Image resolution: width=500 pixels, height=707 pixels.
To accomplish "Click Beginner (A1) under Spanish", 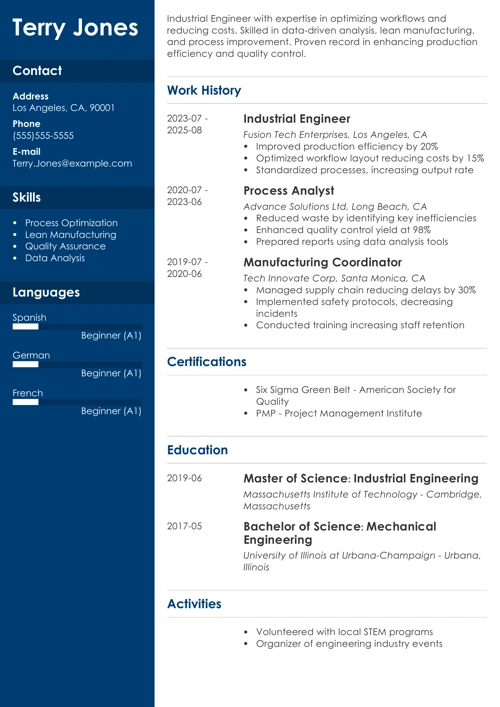I will pyautogui.click(x=111, y=335).
